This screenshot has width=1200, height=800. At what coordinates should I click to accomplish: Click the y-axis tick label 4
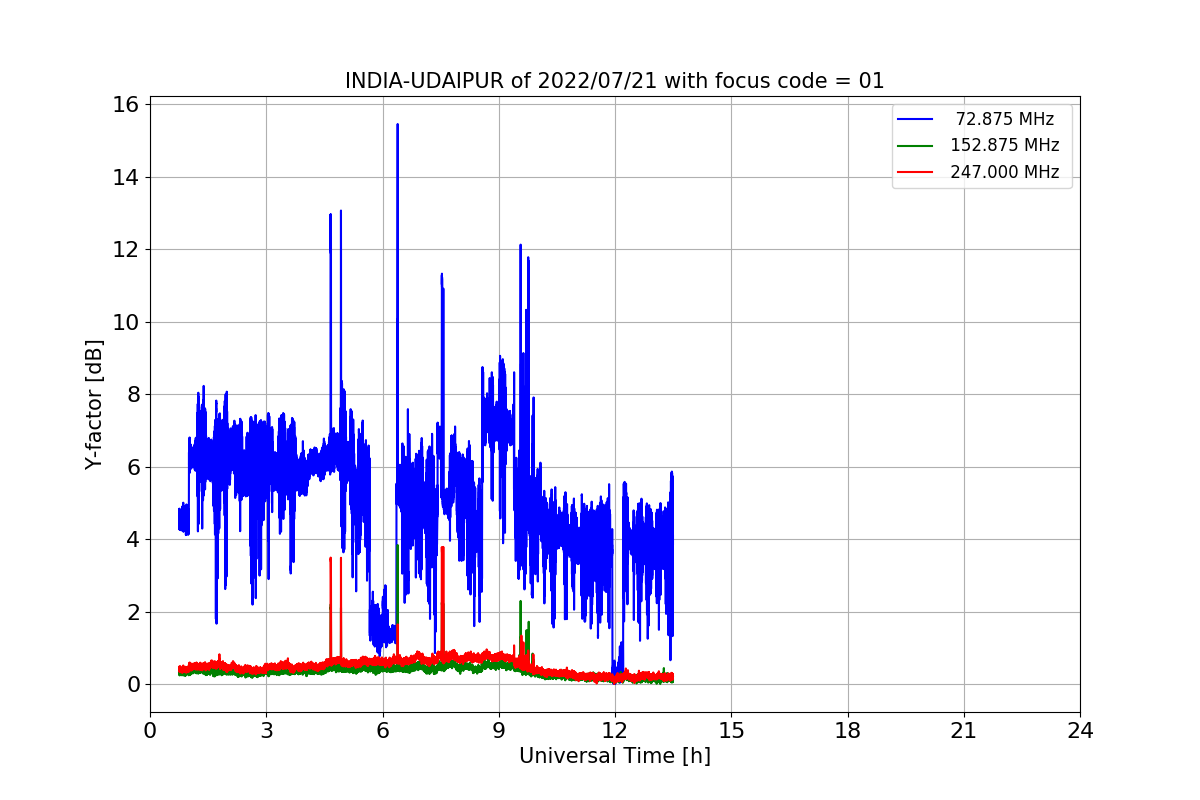[x=133, y=539]
